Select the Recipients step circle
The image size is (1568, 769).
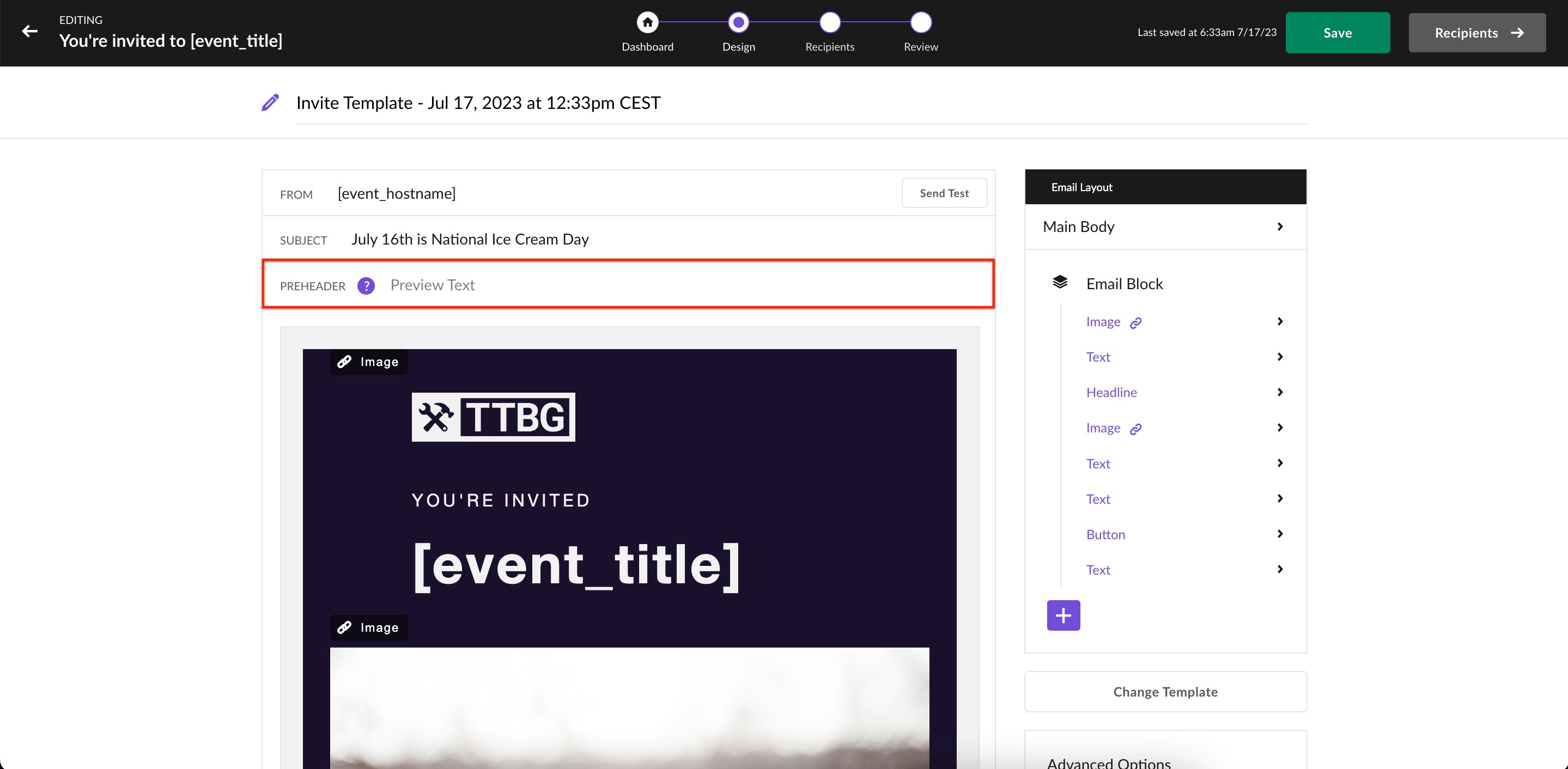pos(830,22)
